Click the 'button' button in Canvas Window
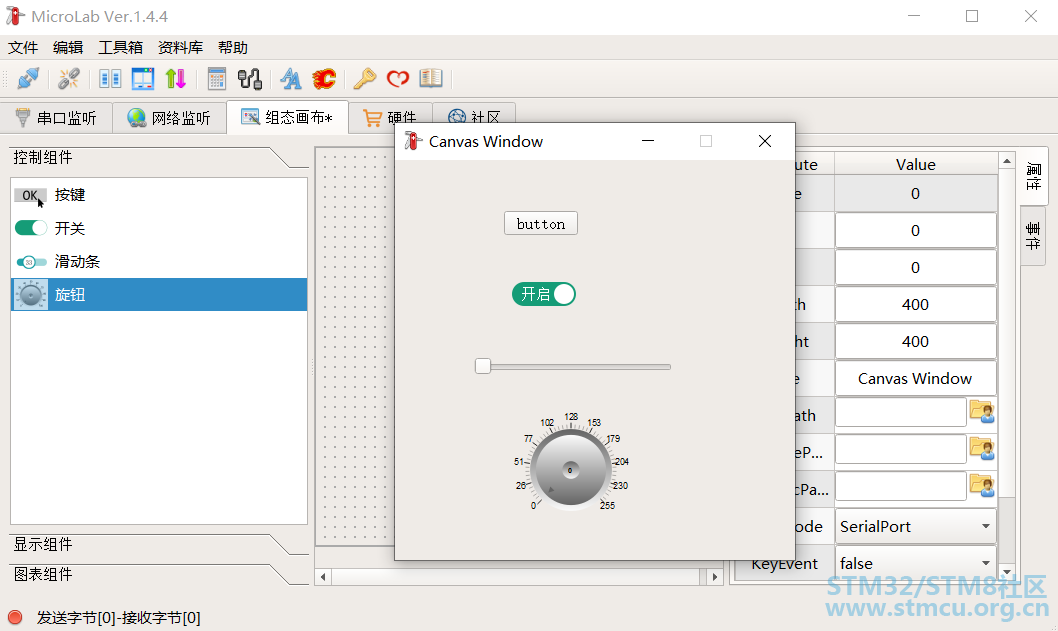Screen dimensions: 1058x631 click(x=540, y=223)
